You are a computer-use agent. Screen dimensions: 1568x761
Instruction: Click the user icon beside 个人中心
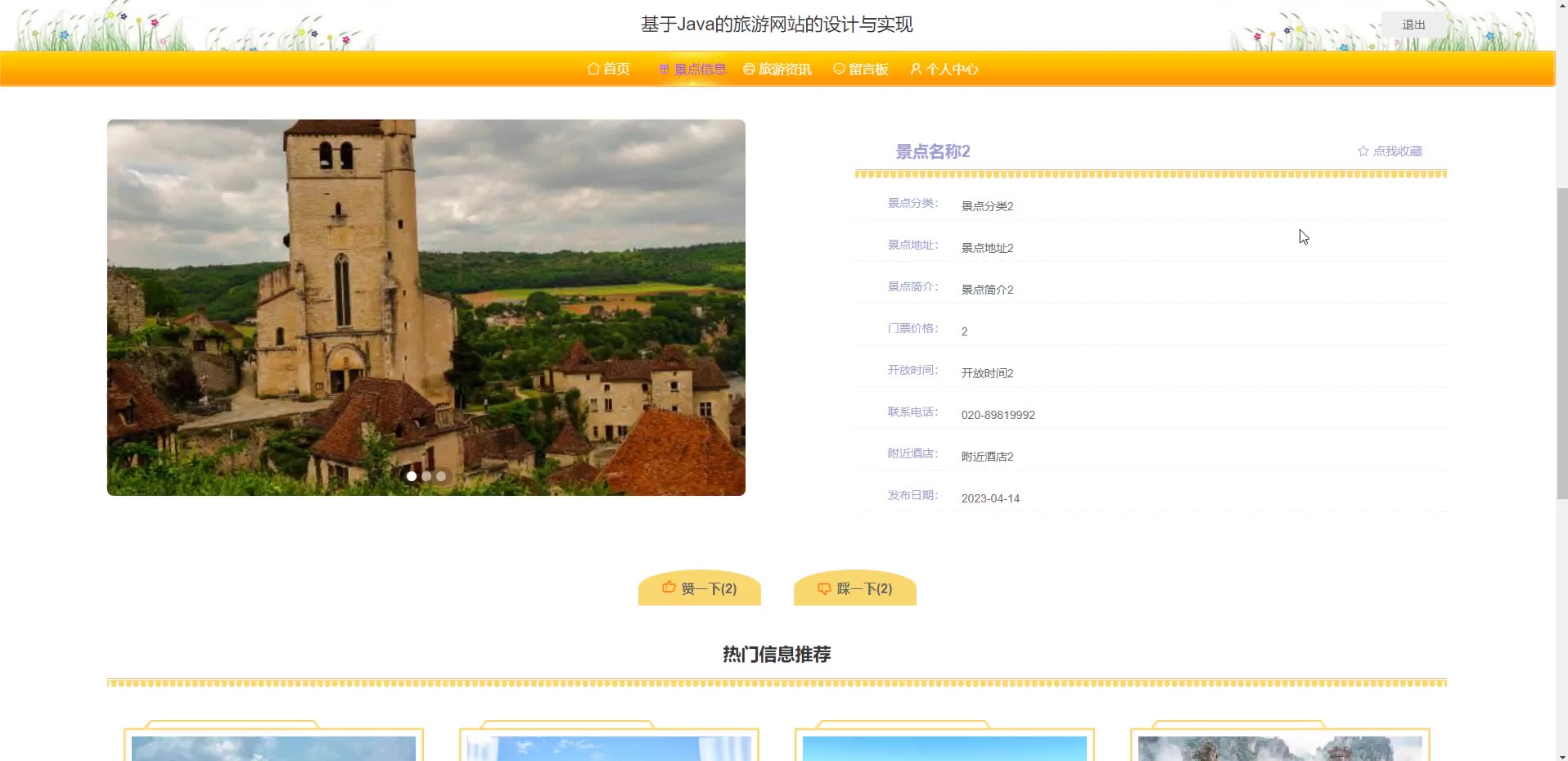[916, 69]
